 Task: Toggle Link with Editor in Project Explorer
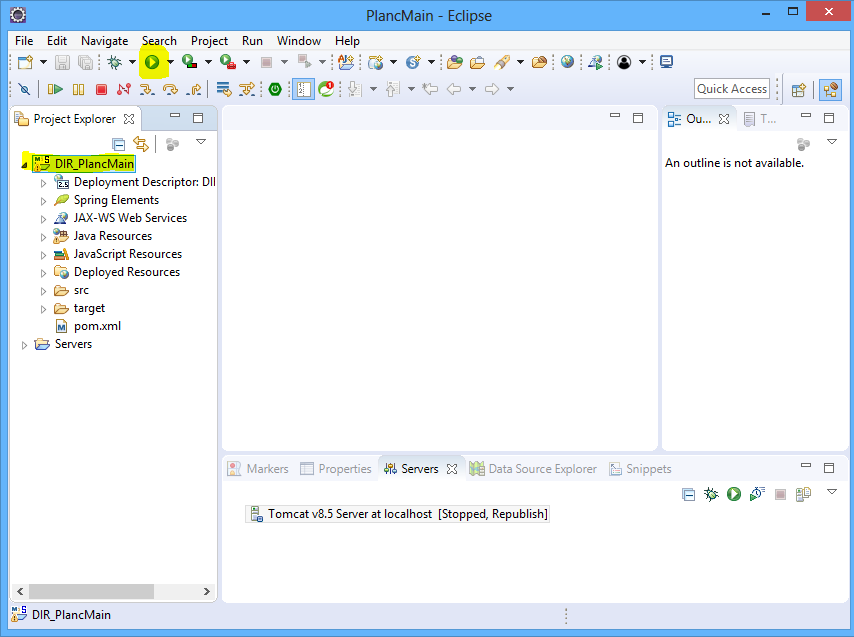point(141,144)
